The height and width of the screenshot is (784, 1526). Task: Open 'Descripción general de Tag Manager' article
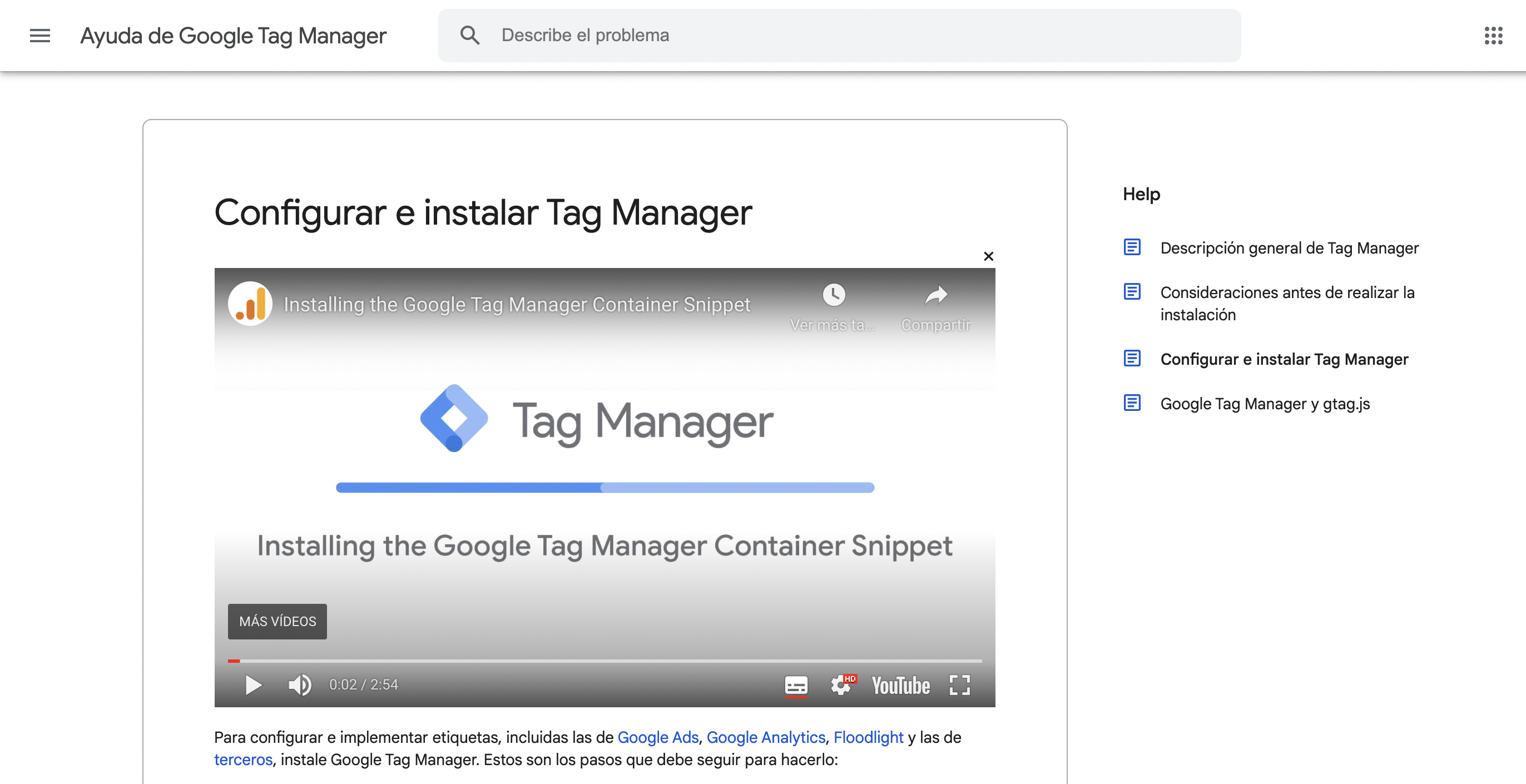(x=1289, y=247)
